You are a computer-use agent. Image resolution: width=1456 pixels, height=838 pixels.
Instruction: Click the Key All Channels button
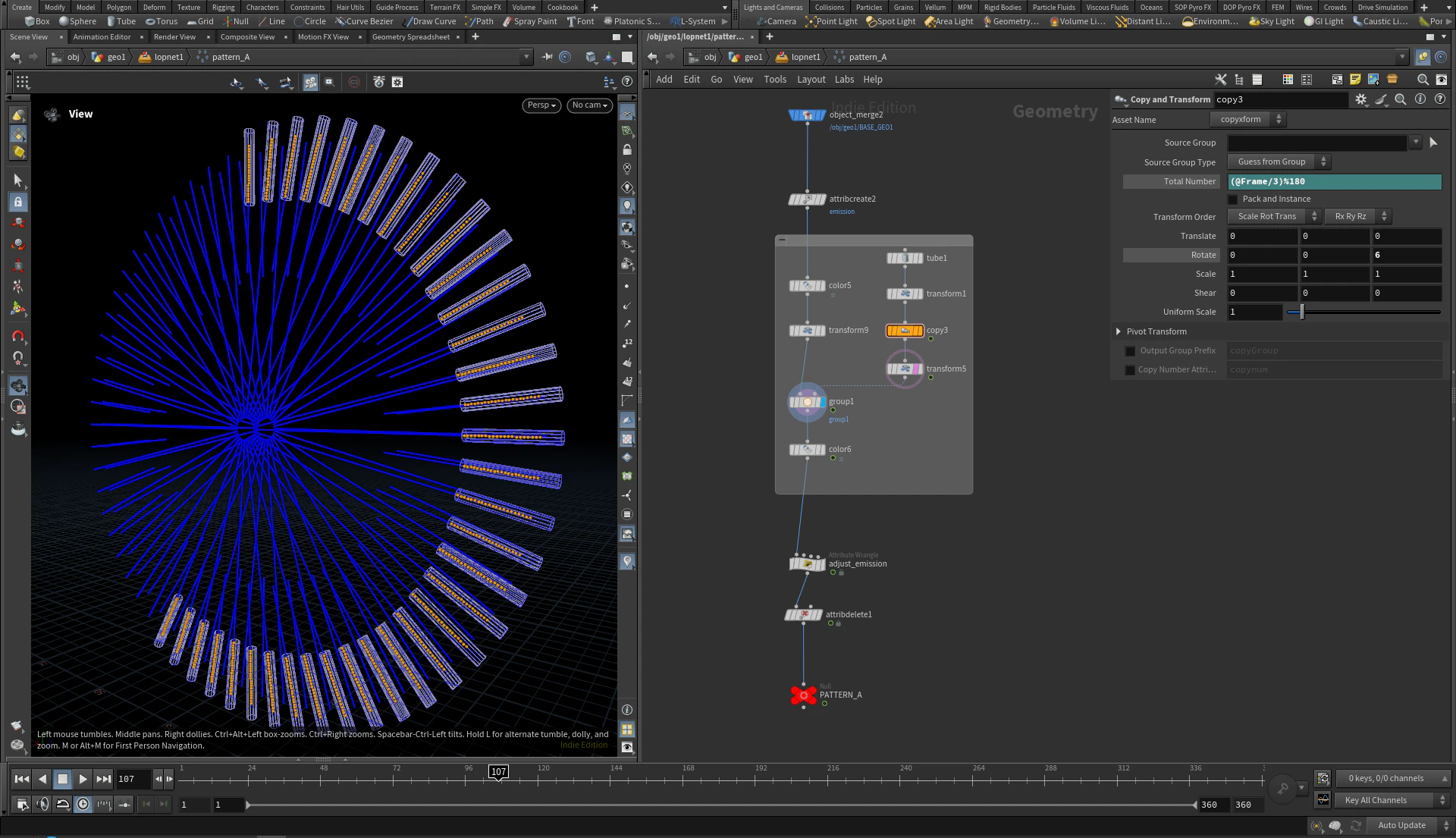click(1376, 800)
